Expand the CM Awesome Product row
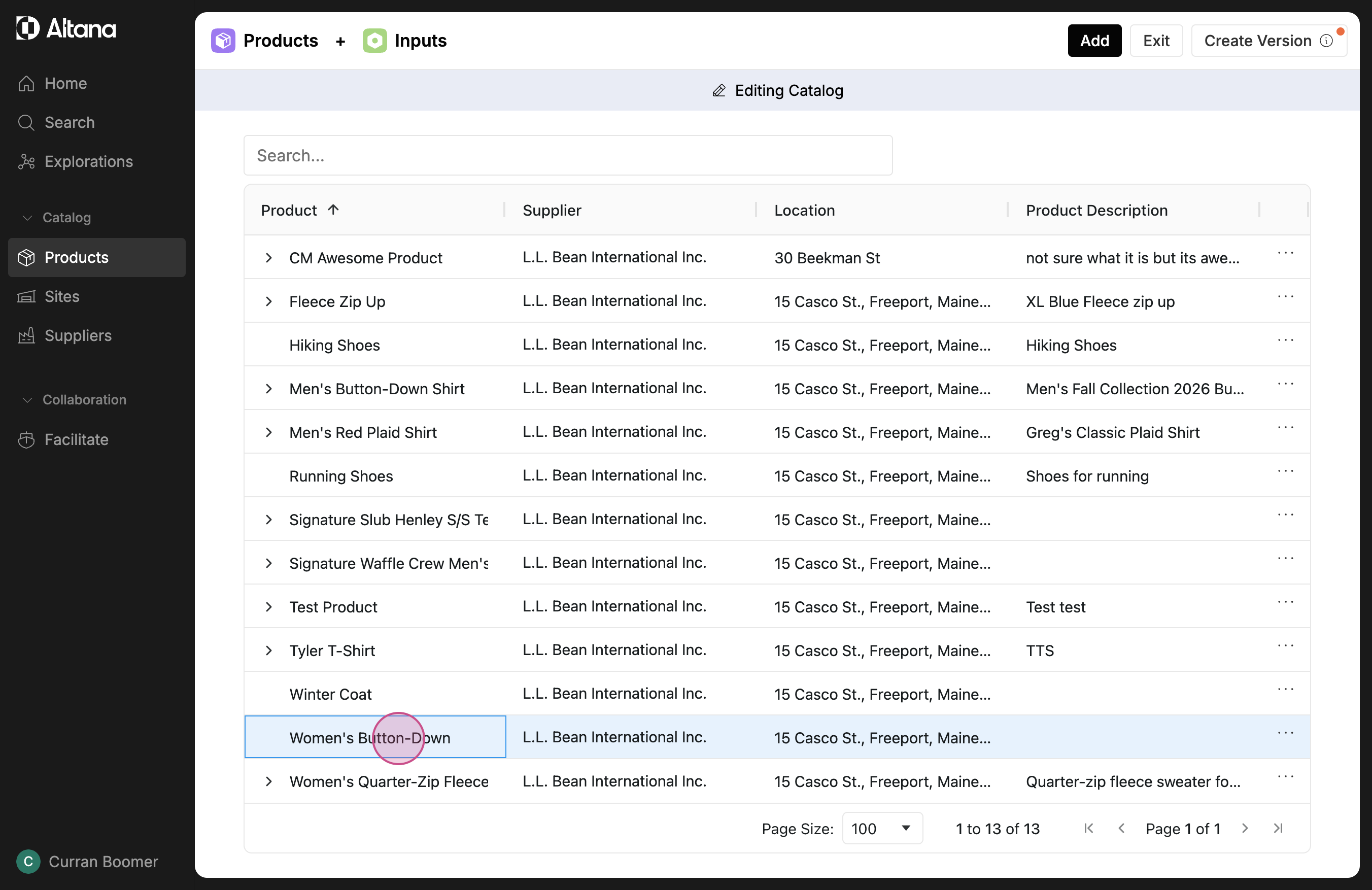This screenshot has height=890, width=1372. (x=268, y=258)
